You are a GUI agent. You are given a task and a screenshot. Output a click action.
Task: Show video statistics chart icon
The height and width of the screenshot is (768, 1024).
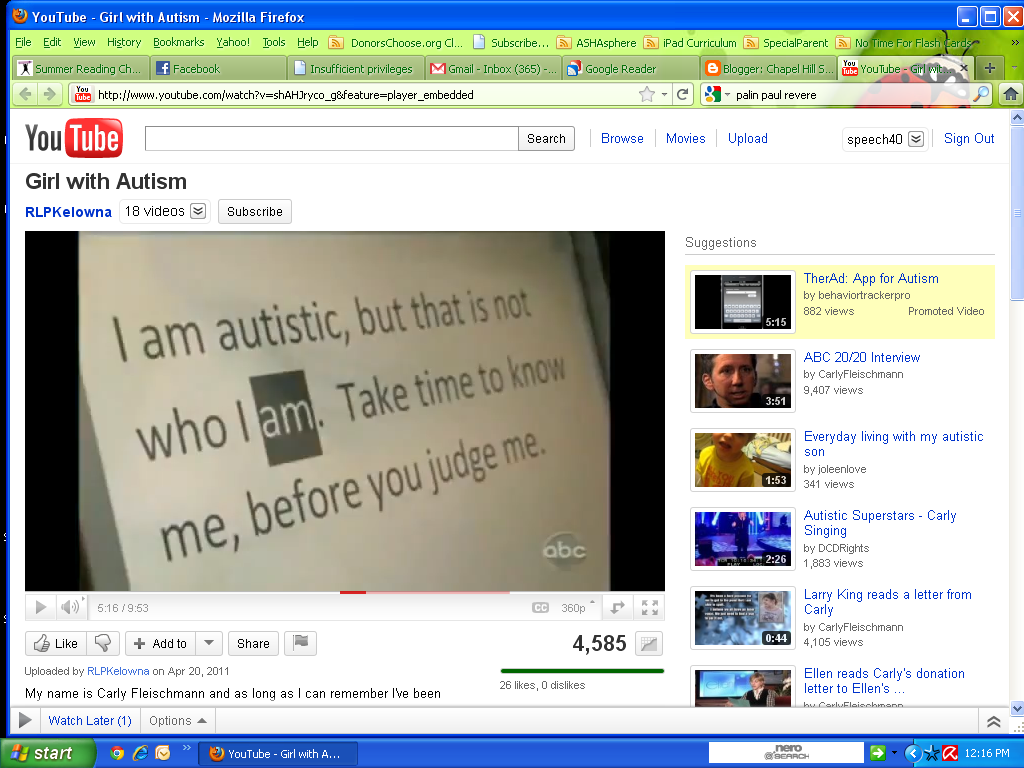tap(648, 644)
